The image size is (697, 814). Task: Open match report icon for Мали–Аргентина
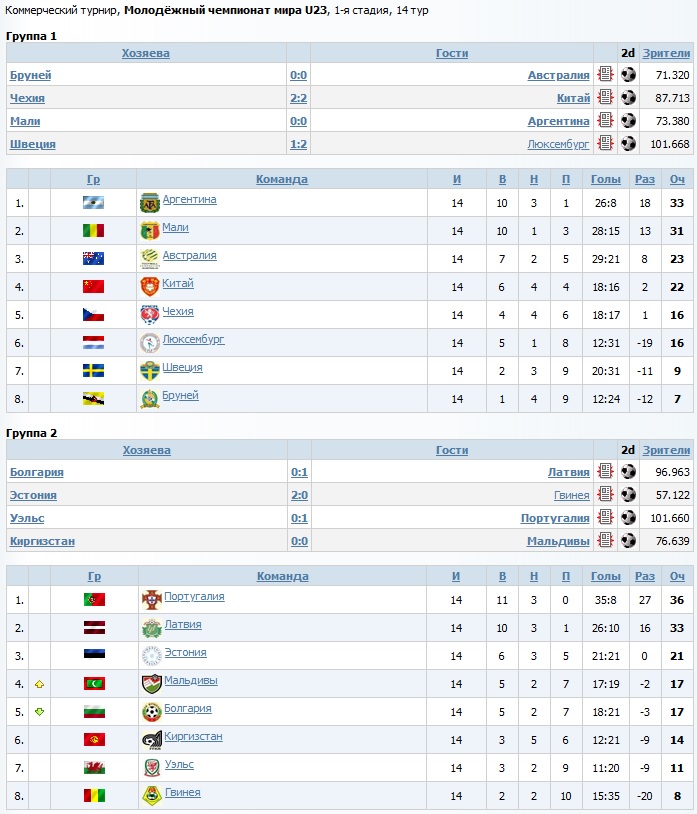point(605,121)
